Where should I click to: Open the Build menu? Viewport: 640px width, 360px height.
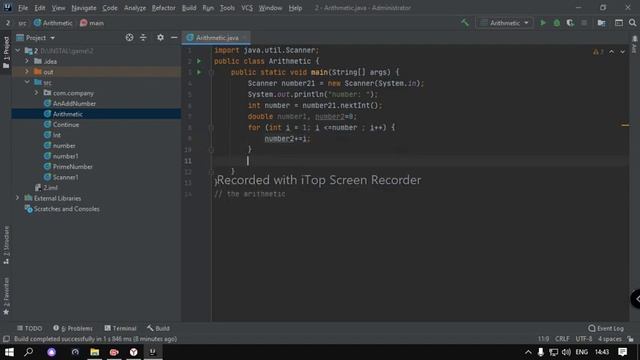[189, 8]
